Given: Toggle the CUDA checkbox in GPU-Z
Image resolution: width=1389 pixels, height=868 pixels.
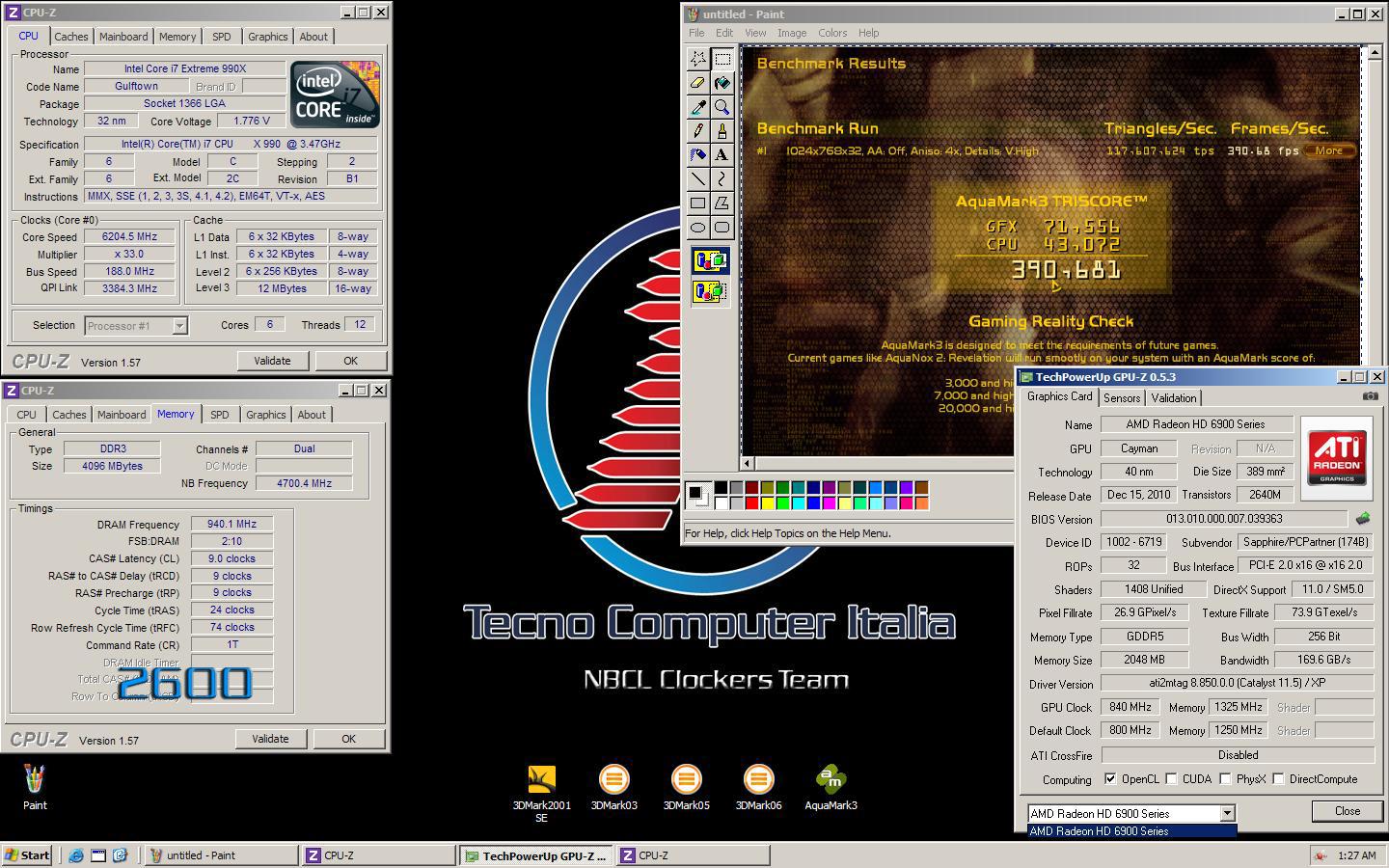Looking at the screenshot, I should point(1171,779).
